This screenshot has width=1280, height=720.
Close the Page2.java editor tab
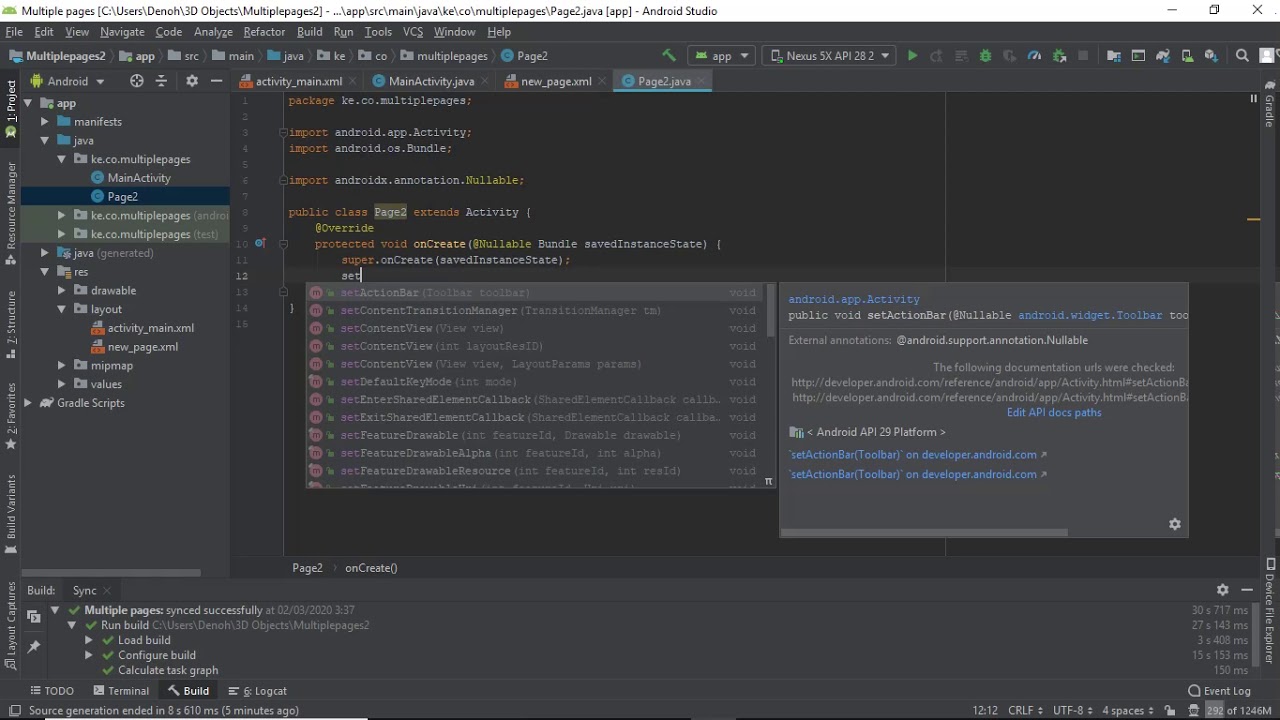pyautogui.click(x=702, y=81)
